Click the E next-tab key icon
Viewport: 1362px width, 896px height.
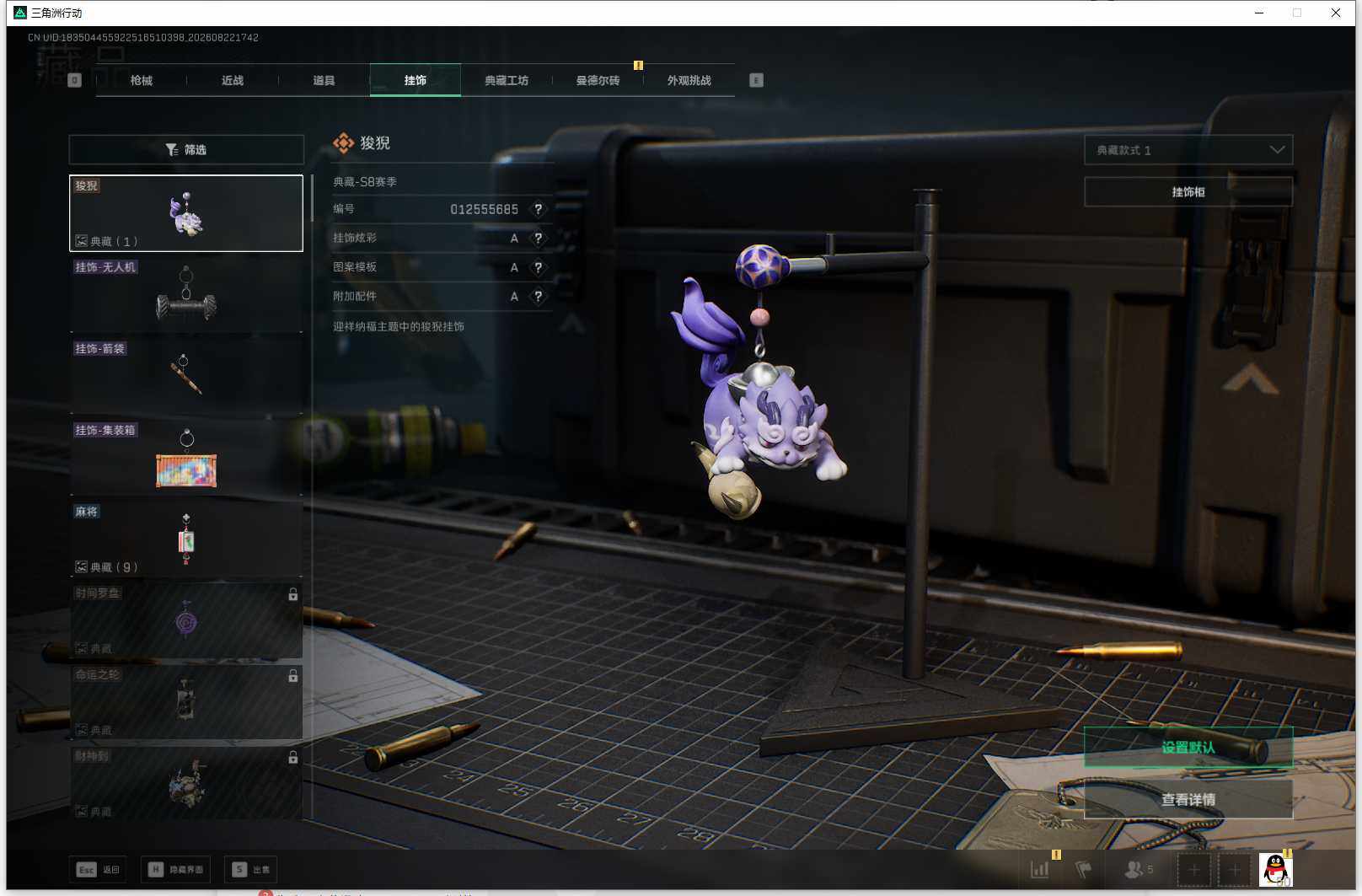[x=756, y=80]
